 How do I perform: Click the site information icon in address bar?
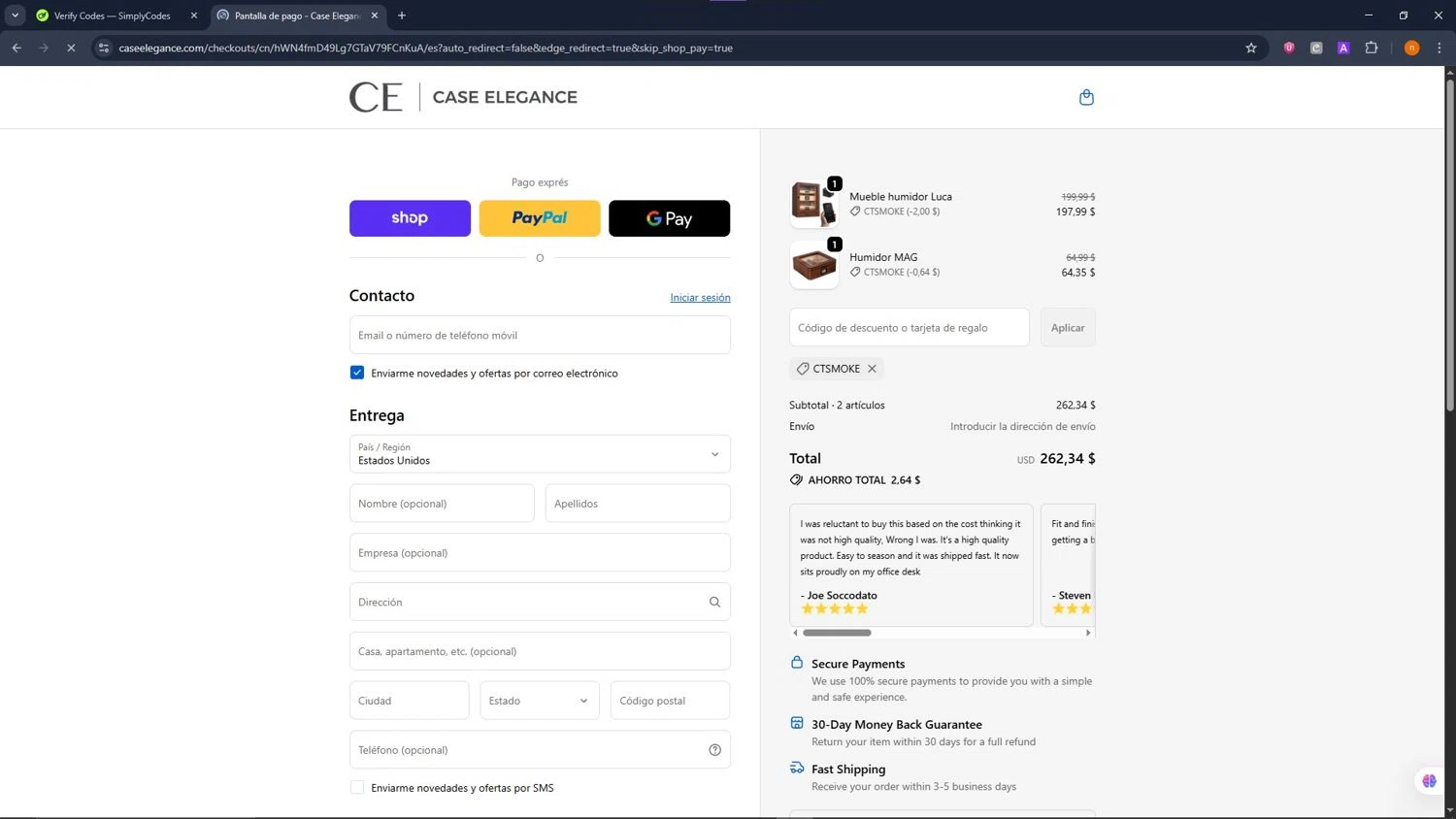104,48
